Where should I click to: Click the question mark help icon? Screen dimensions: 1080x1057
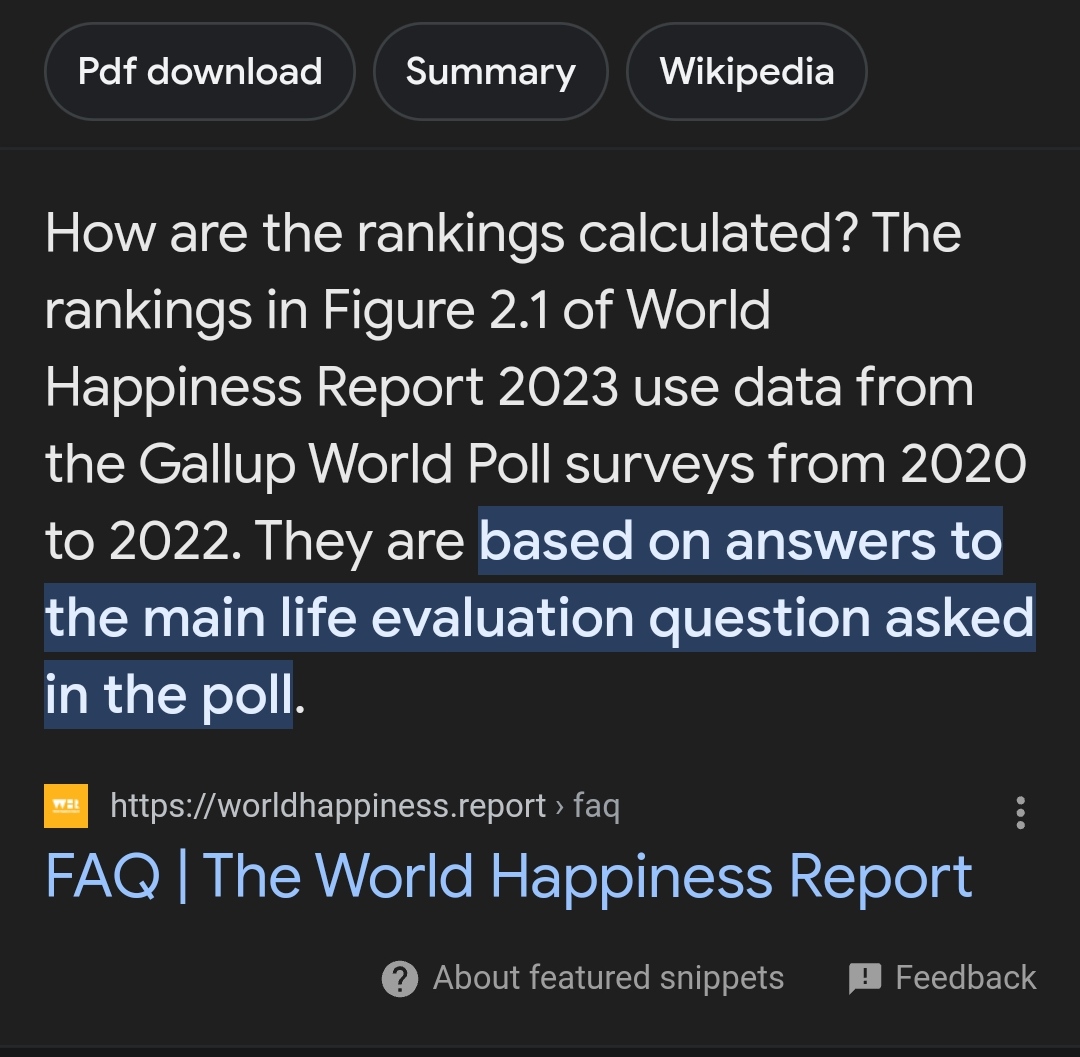[400, 978]
